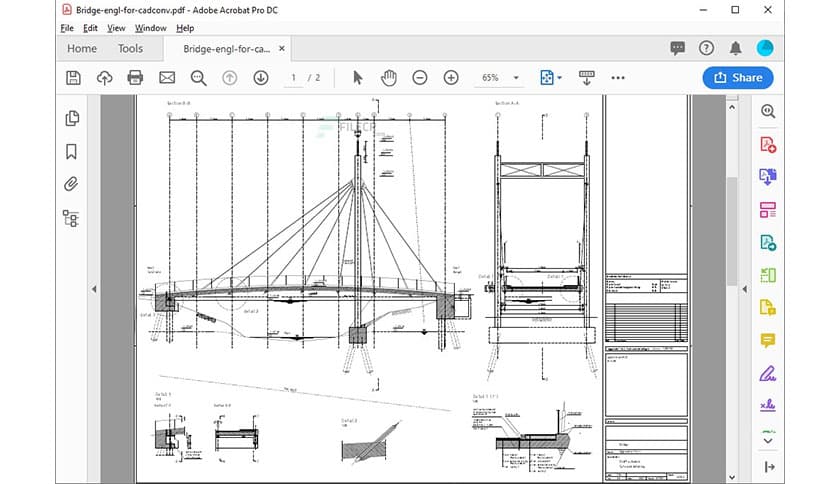Open the Create PDF tool
This screenshot has height=484, width=836.
click(768, 144)
